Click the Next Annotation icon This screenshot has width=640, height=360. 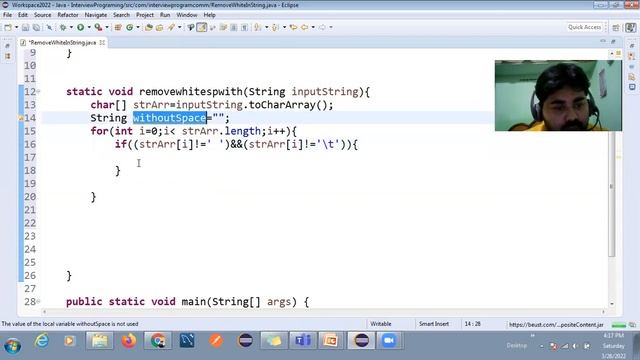[x=258, y=27]
